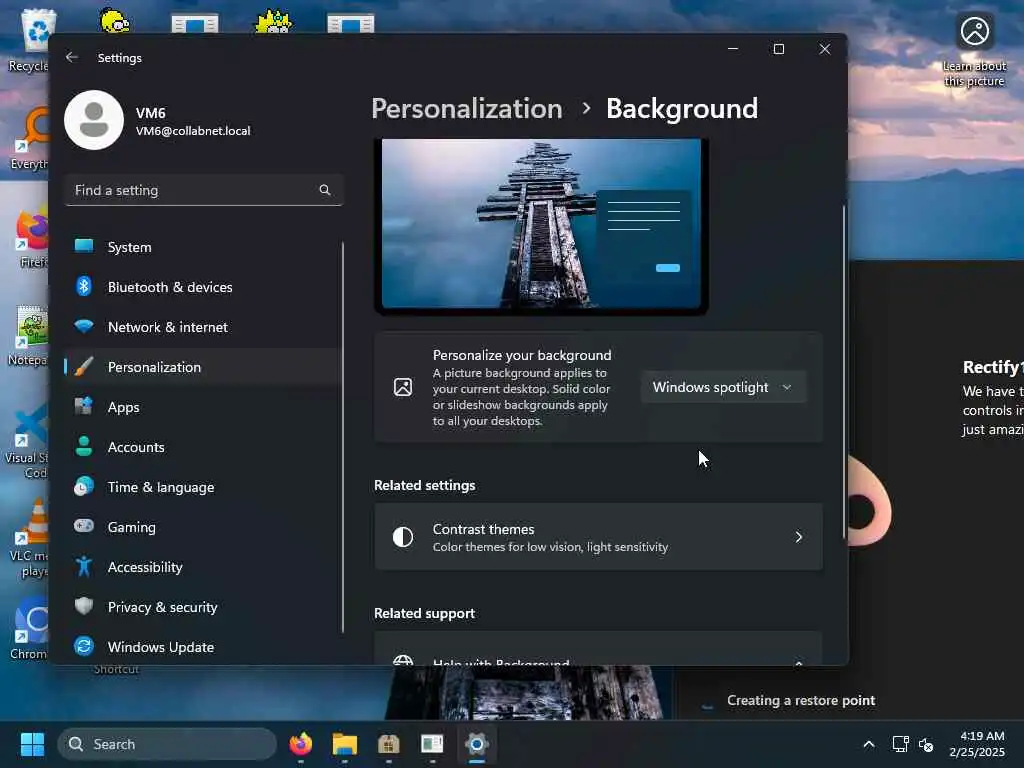Minimize the Settings window
The image size is (1024, 768).
pos(733,49)
